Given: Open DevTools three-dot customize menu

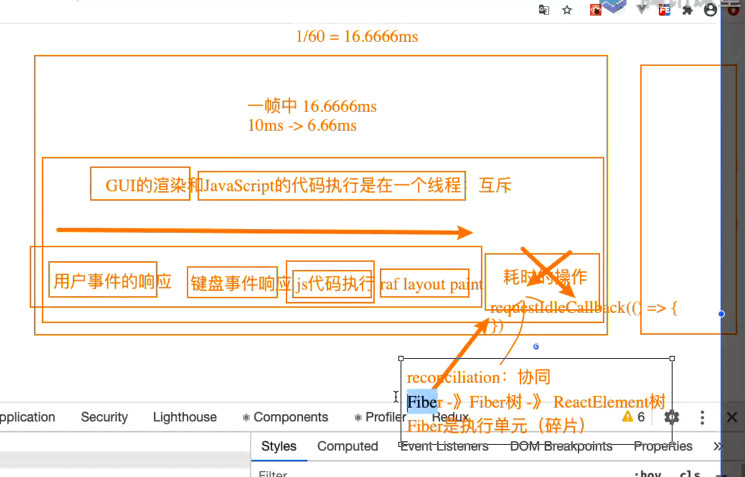Looking at the screenshot, I should [x=702, y=417].
